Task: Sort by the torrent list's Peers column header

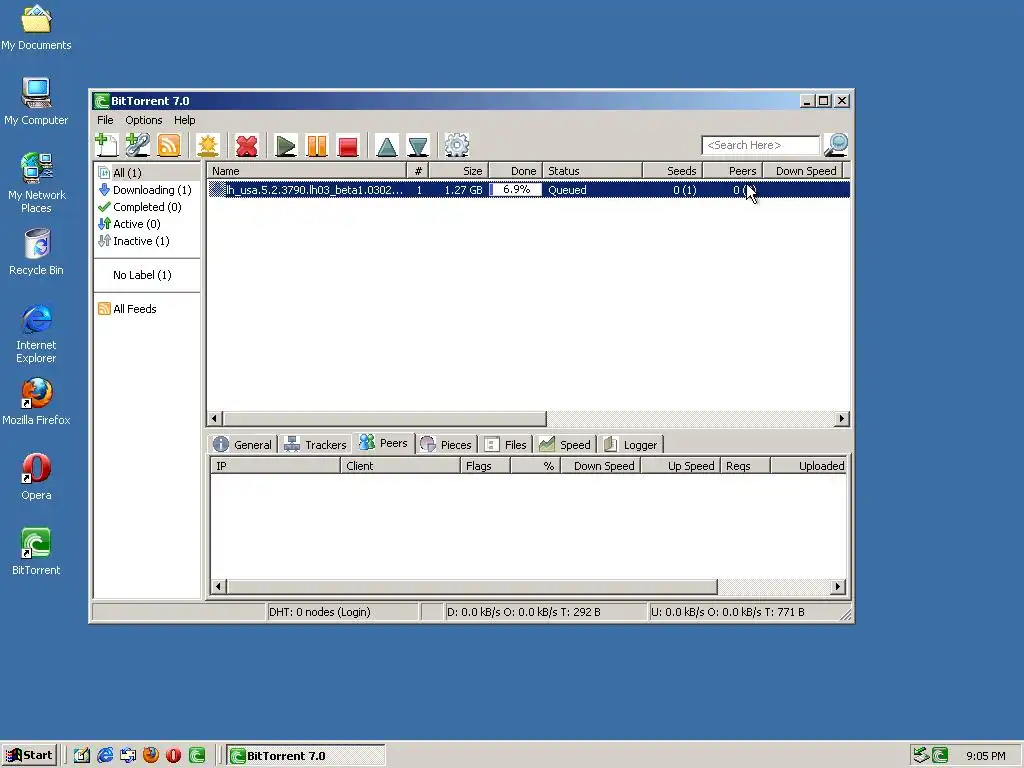Action: point(733,171)
